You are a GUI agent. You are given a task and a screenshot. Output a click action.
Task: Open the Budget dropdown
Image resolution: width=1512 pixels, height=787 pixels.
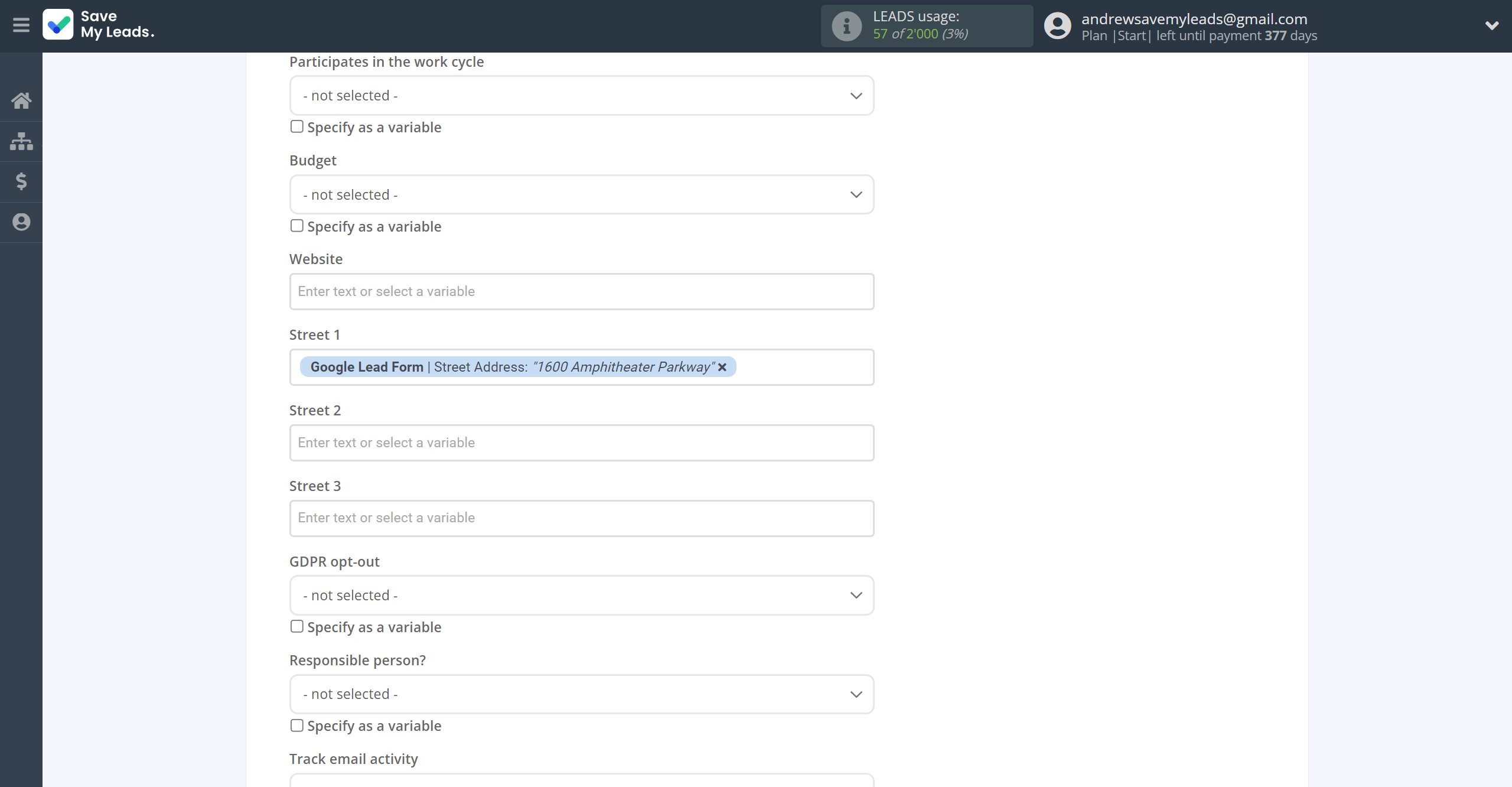click(581, 194)
